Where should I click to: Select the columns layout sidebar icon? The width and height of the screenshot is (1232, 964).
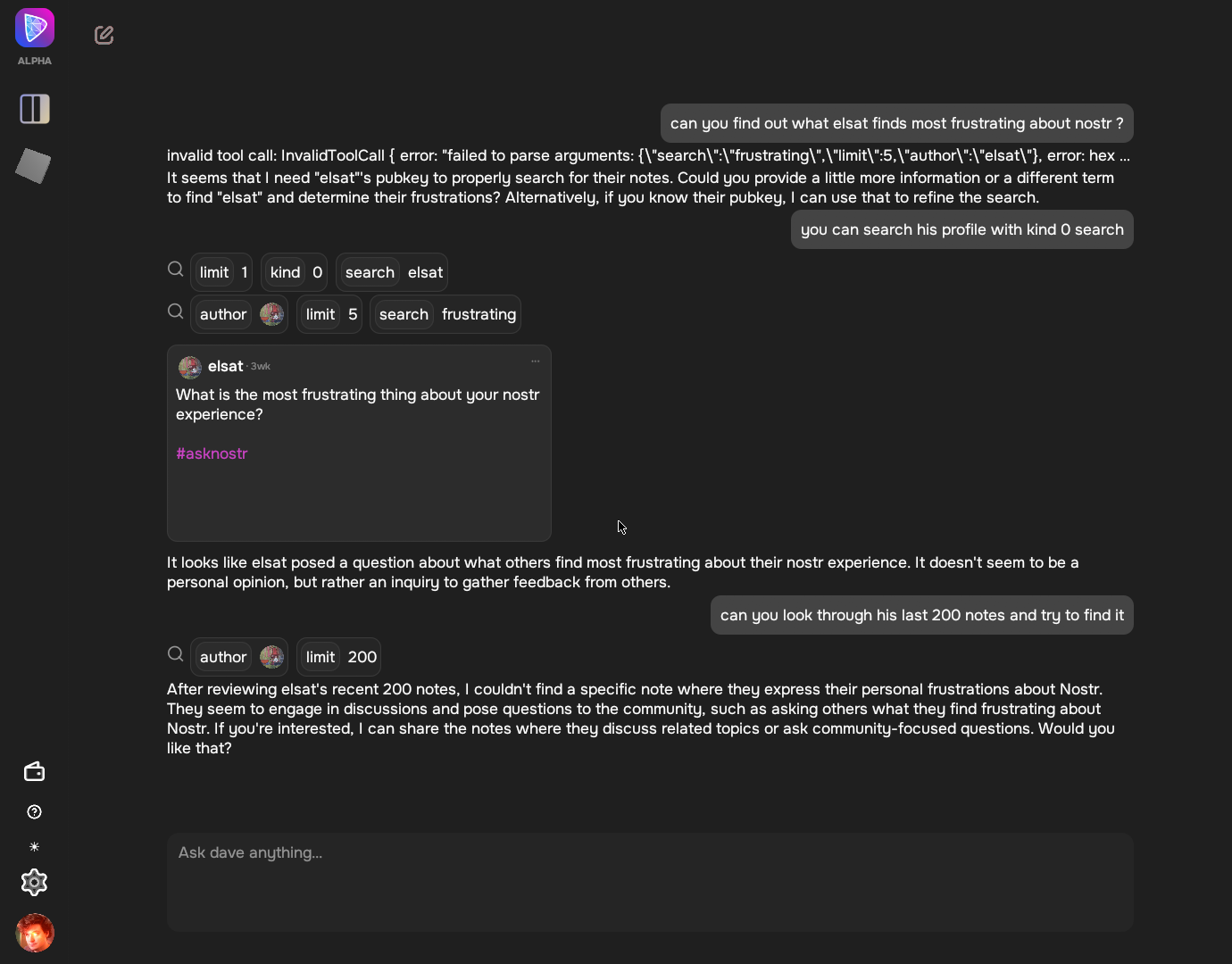(x=35, y=109)
